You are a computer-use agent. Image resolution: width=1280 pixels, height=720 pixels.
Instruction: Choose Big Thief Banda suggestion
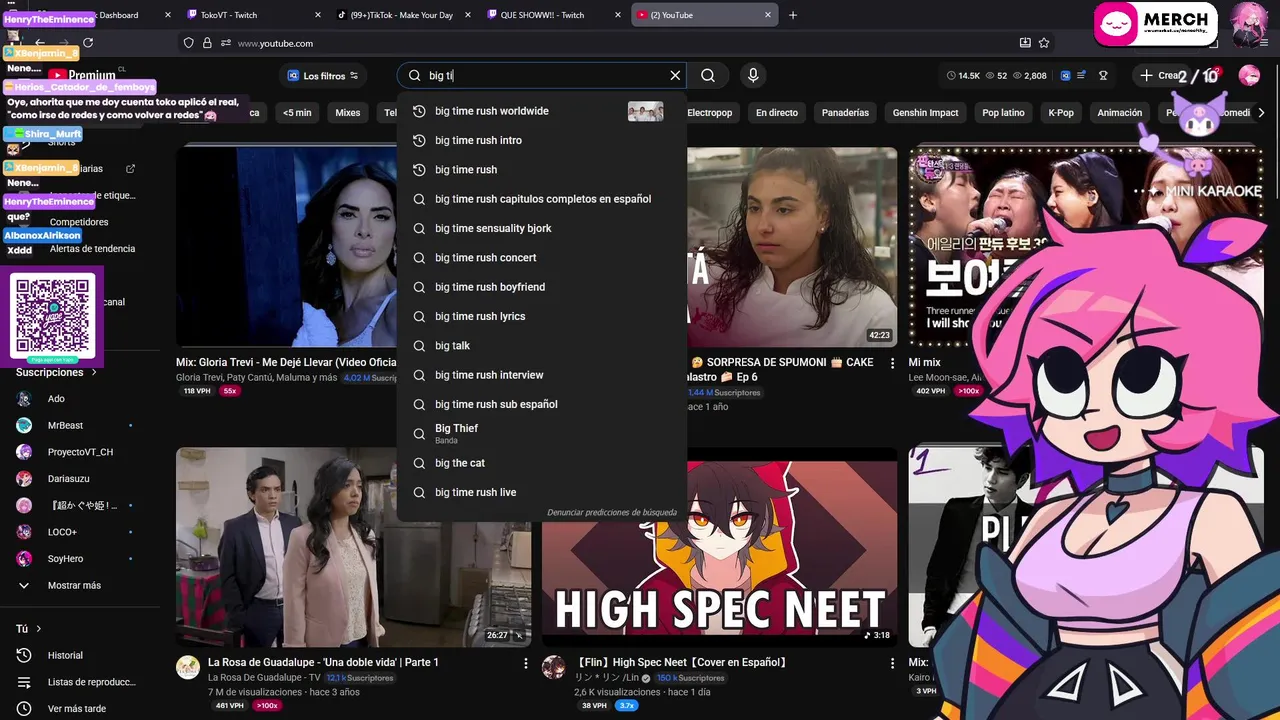point(541,433)
